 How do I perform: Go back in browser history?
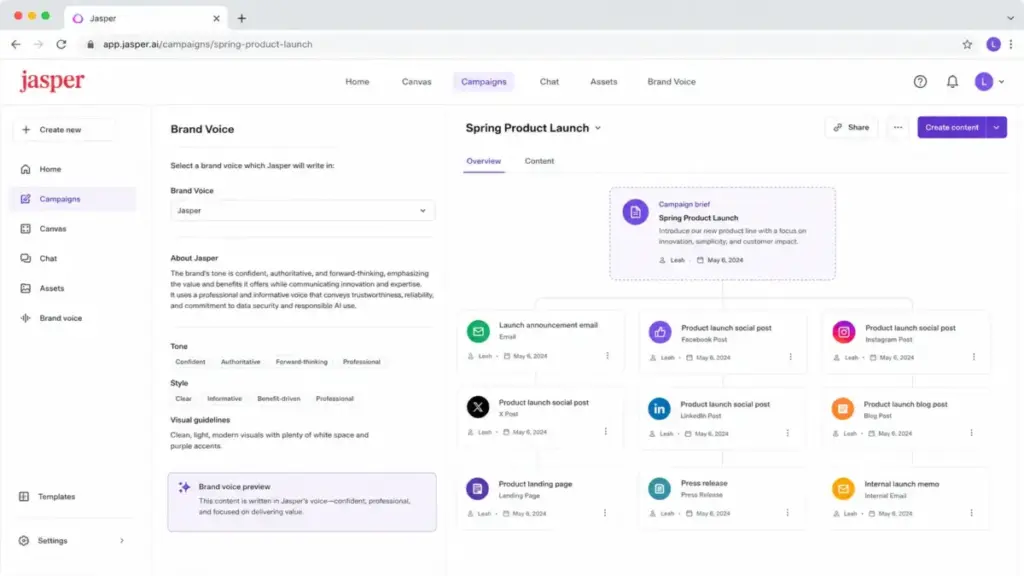point(16,44)
